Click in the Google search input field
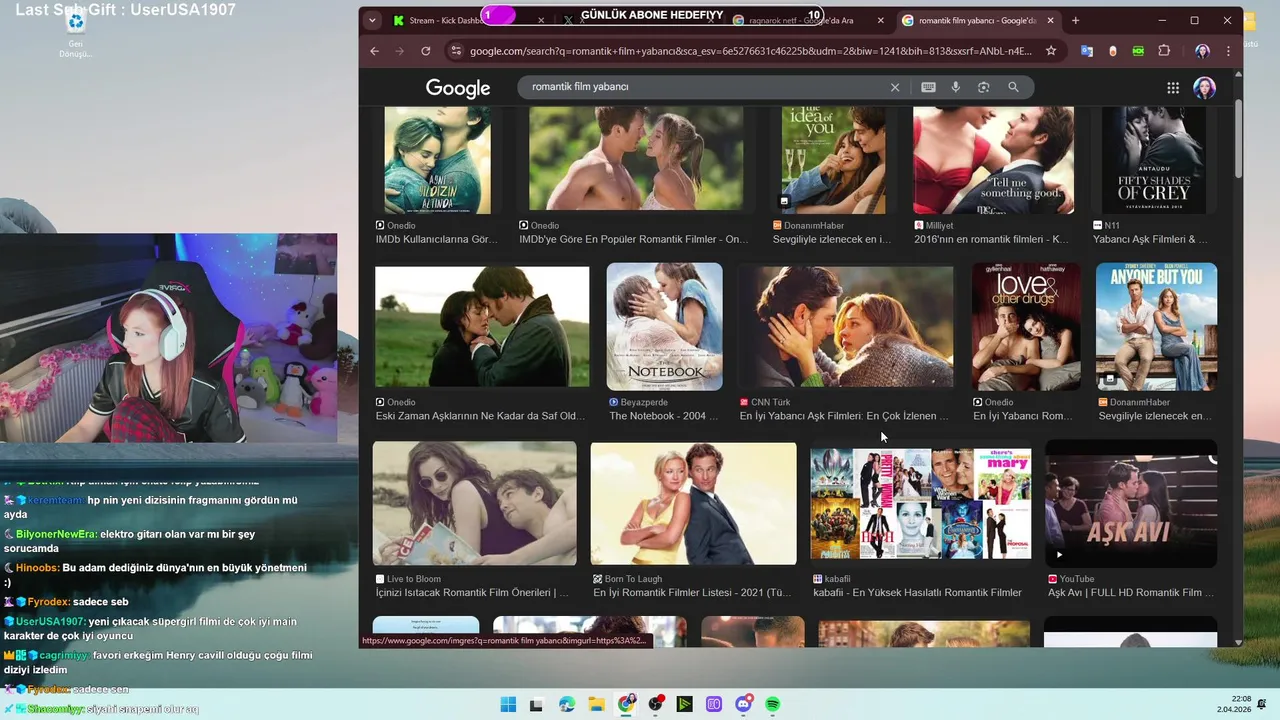This screenshot has height=720, width=1280. tap(705, 87)
